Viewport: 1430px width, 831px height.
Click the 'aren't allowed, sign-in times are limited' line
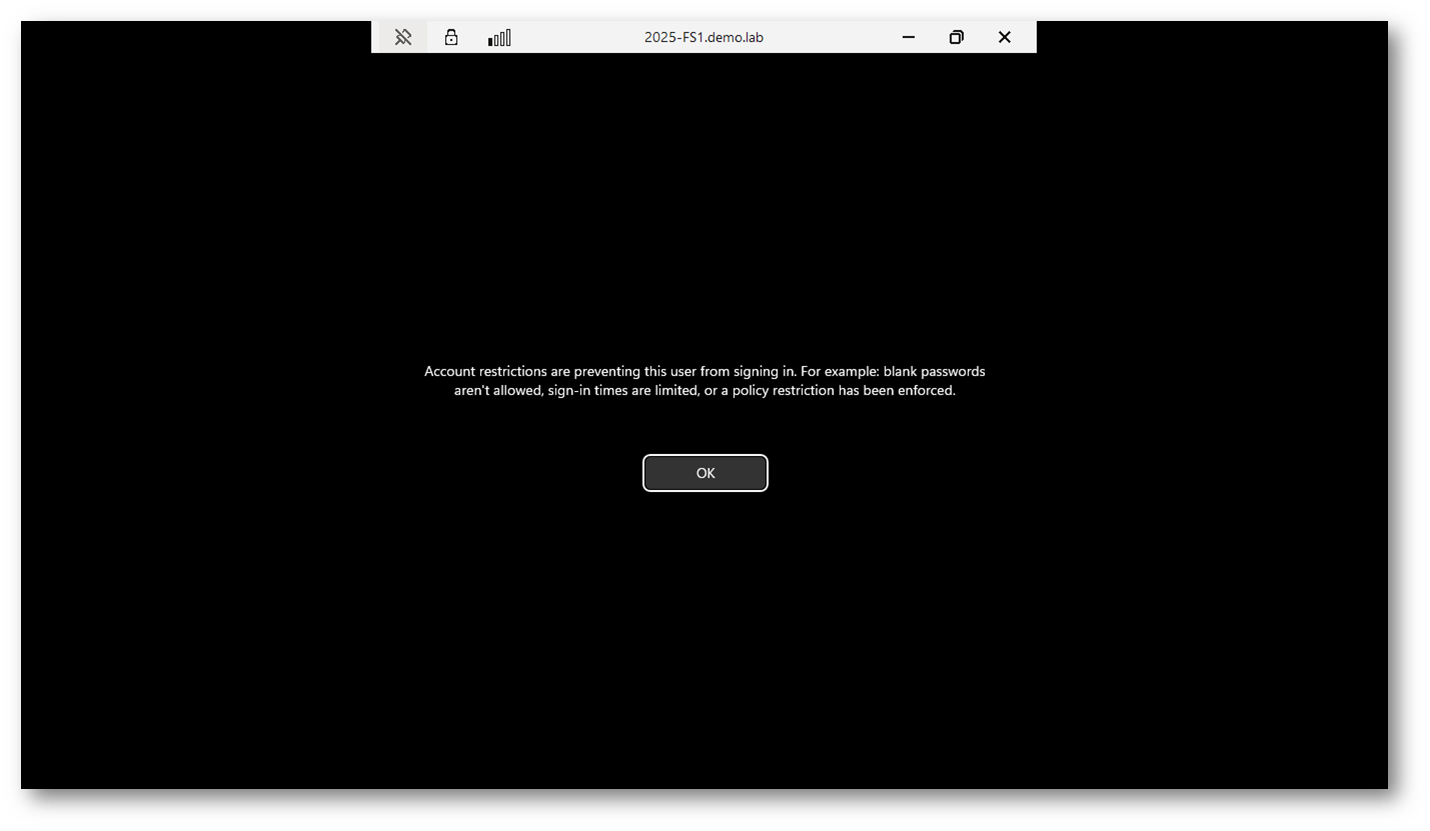(705, 391)
